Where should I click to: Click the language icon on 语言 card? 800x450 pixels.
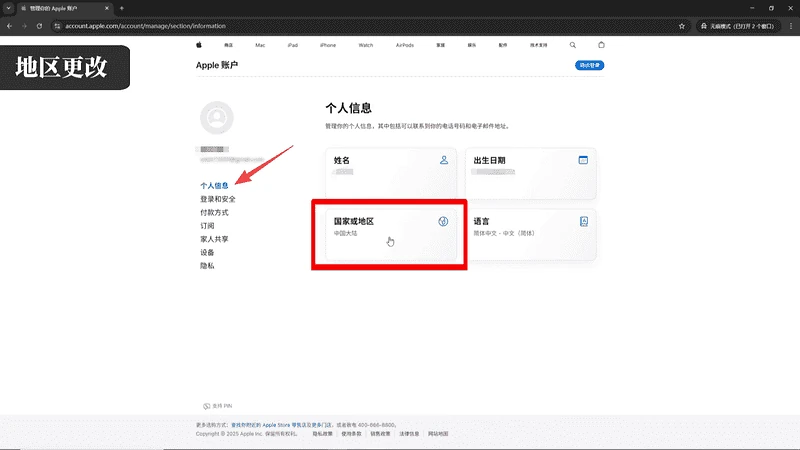[x=584, y=221]
